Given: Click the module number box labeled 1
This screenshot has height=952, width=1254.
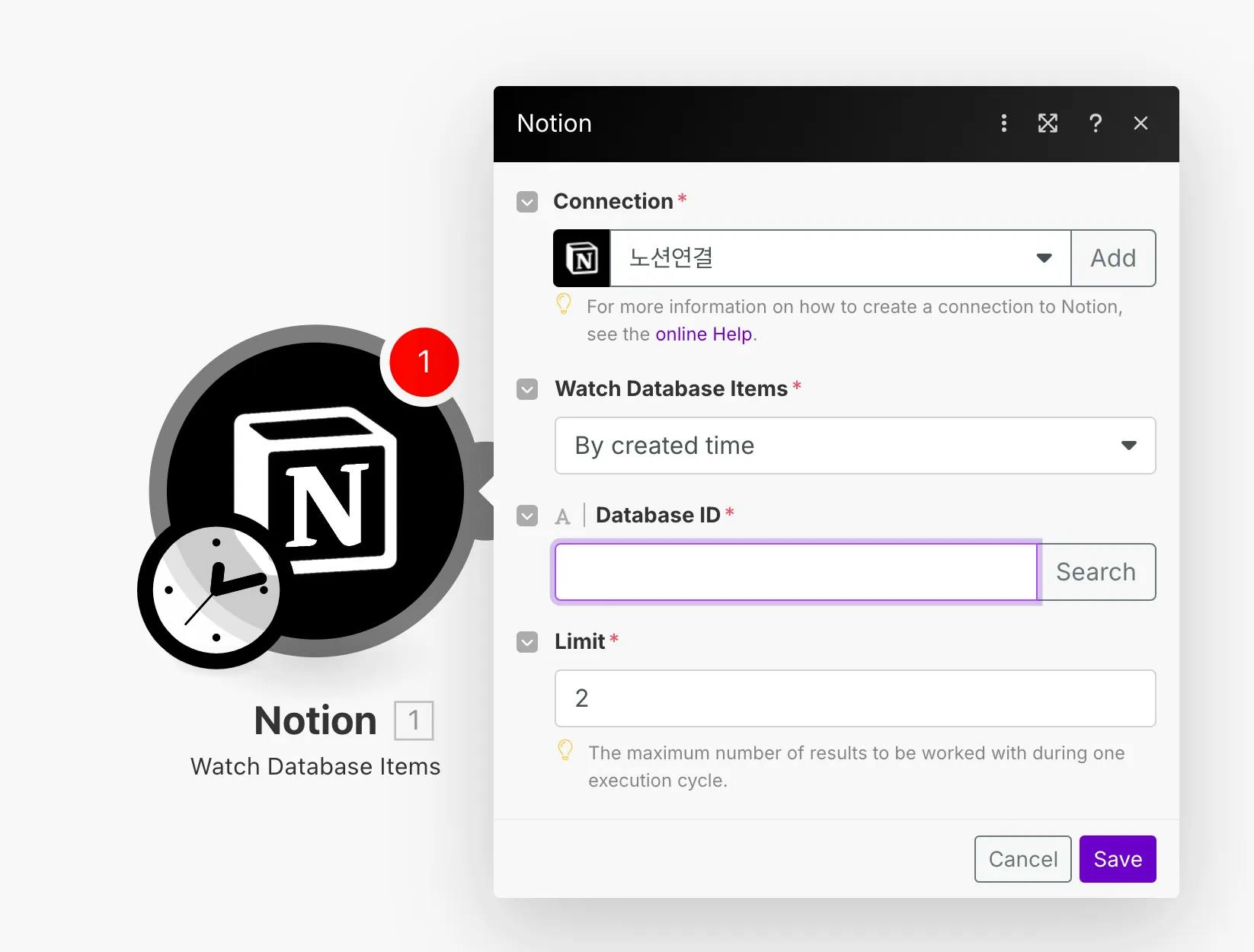Looking at the screenshot, I should (414, 720).
